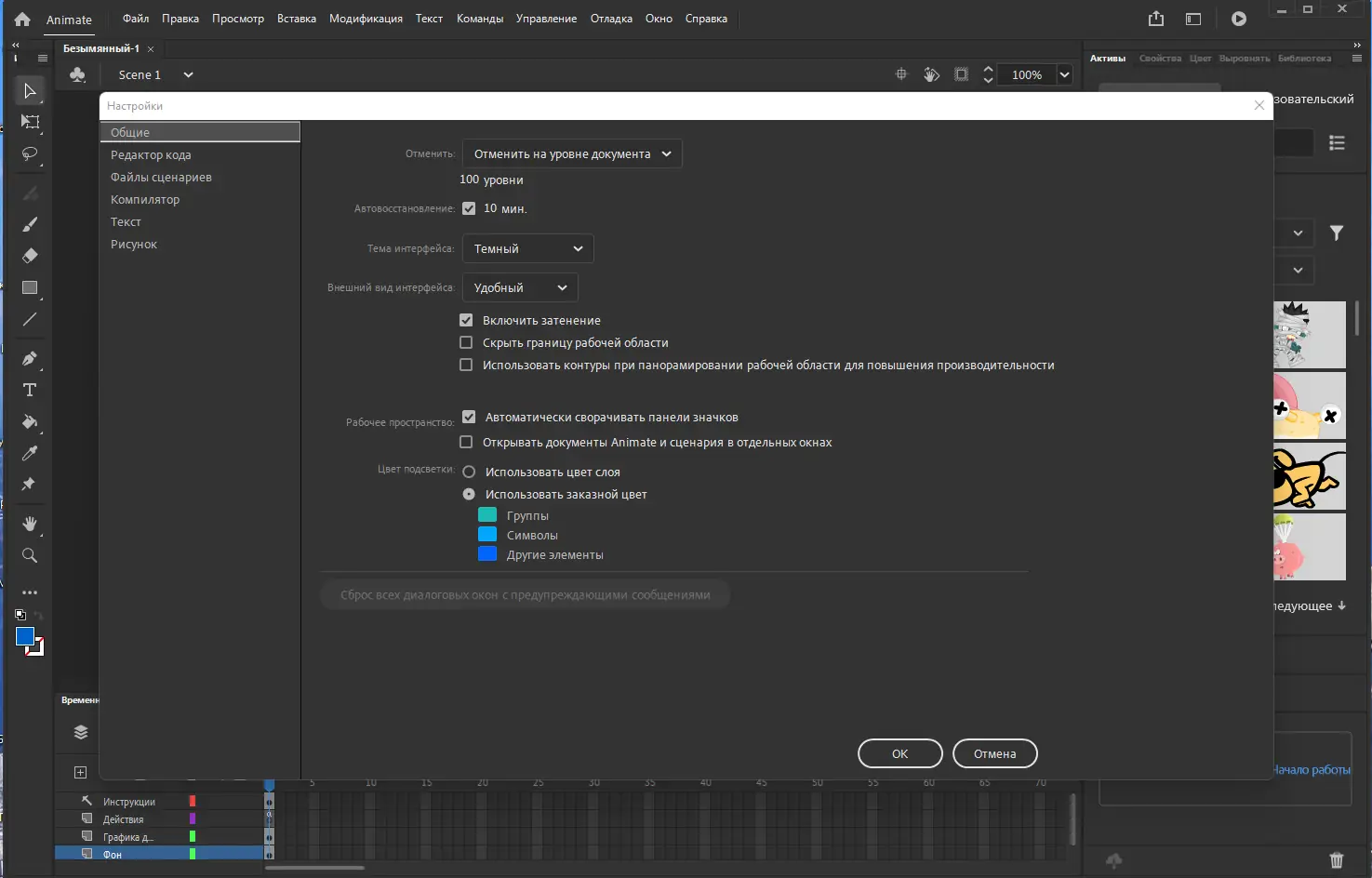
Task: Select the Zoom magnifier tool
Action: [30, 555]
